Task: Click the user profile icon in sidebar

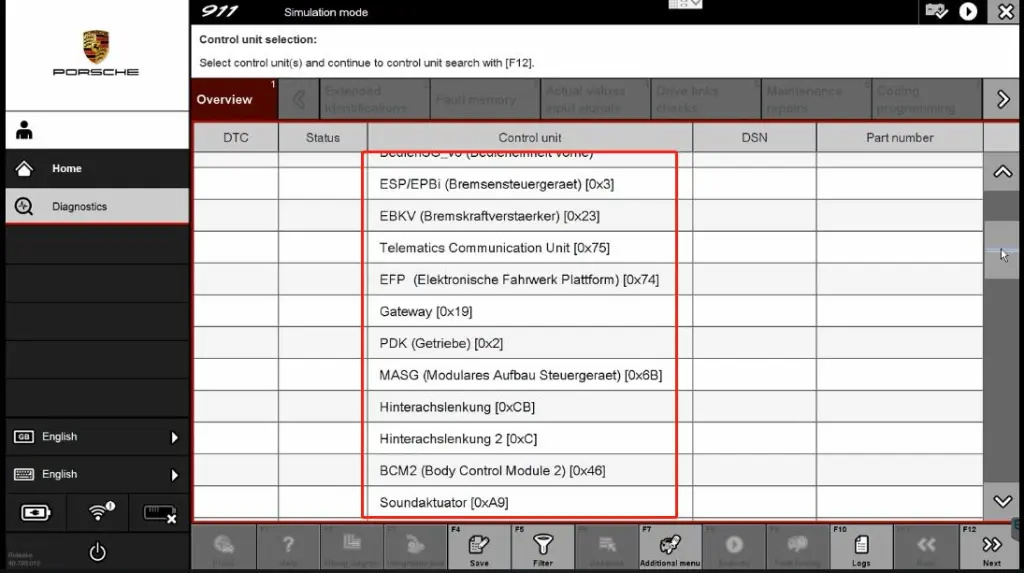Action: point(25,130)
